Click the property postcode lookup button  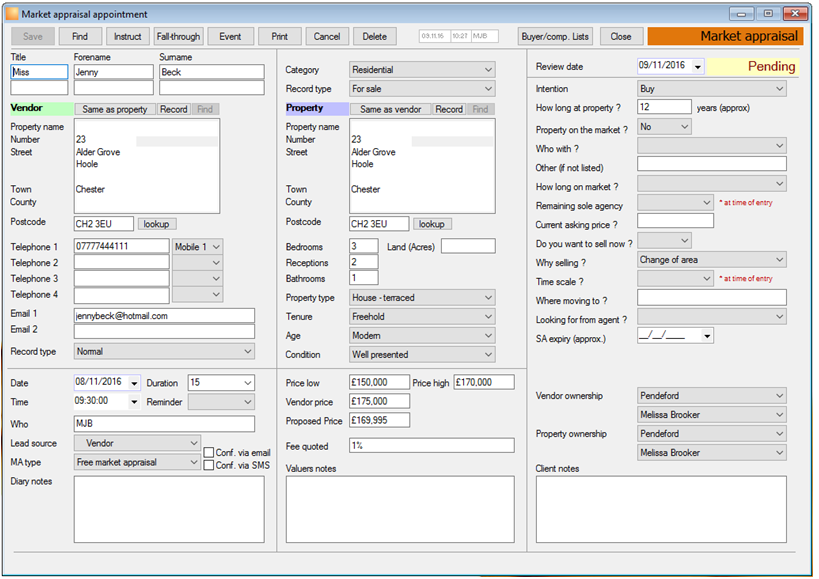432,224
